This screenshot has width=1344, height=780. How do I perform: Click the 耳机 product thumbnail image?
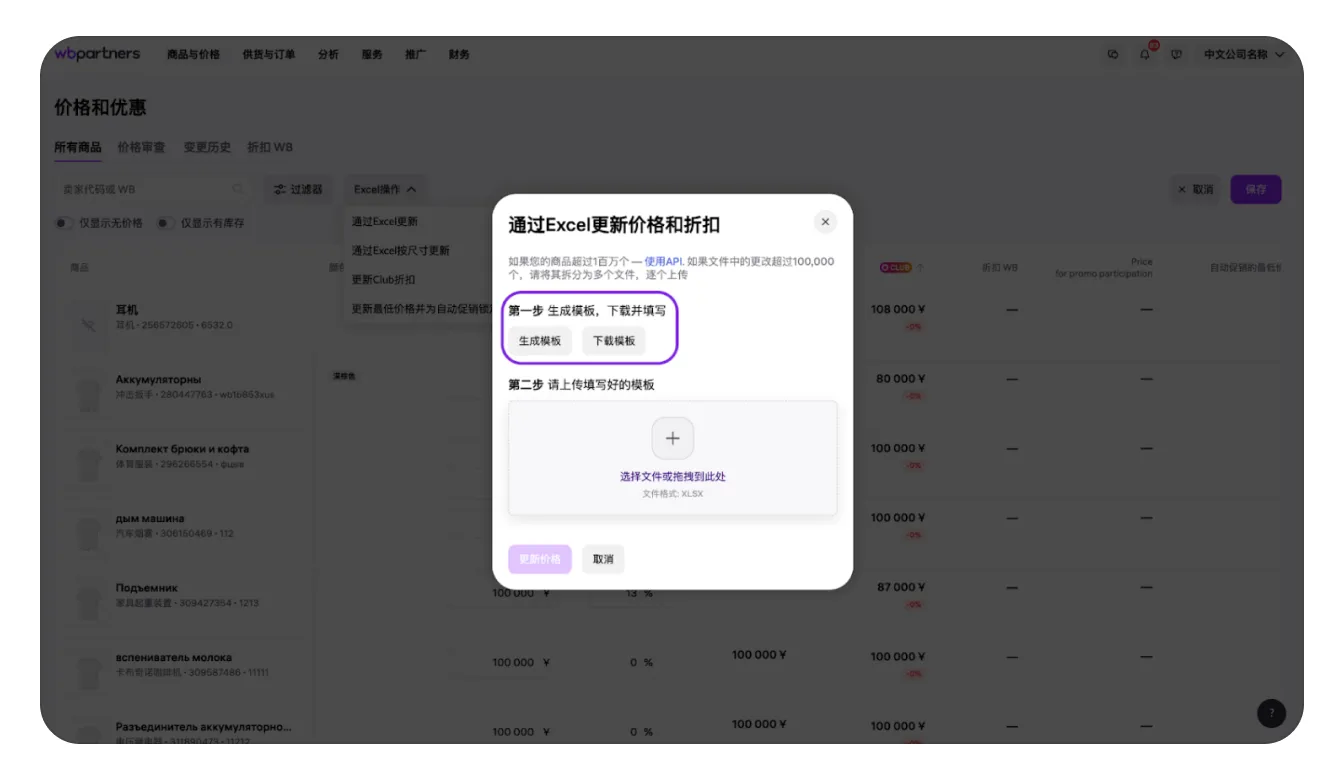[x=88, y=318]
